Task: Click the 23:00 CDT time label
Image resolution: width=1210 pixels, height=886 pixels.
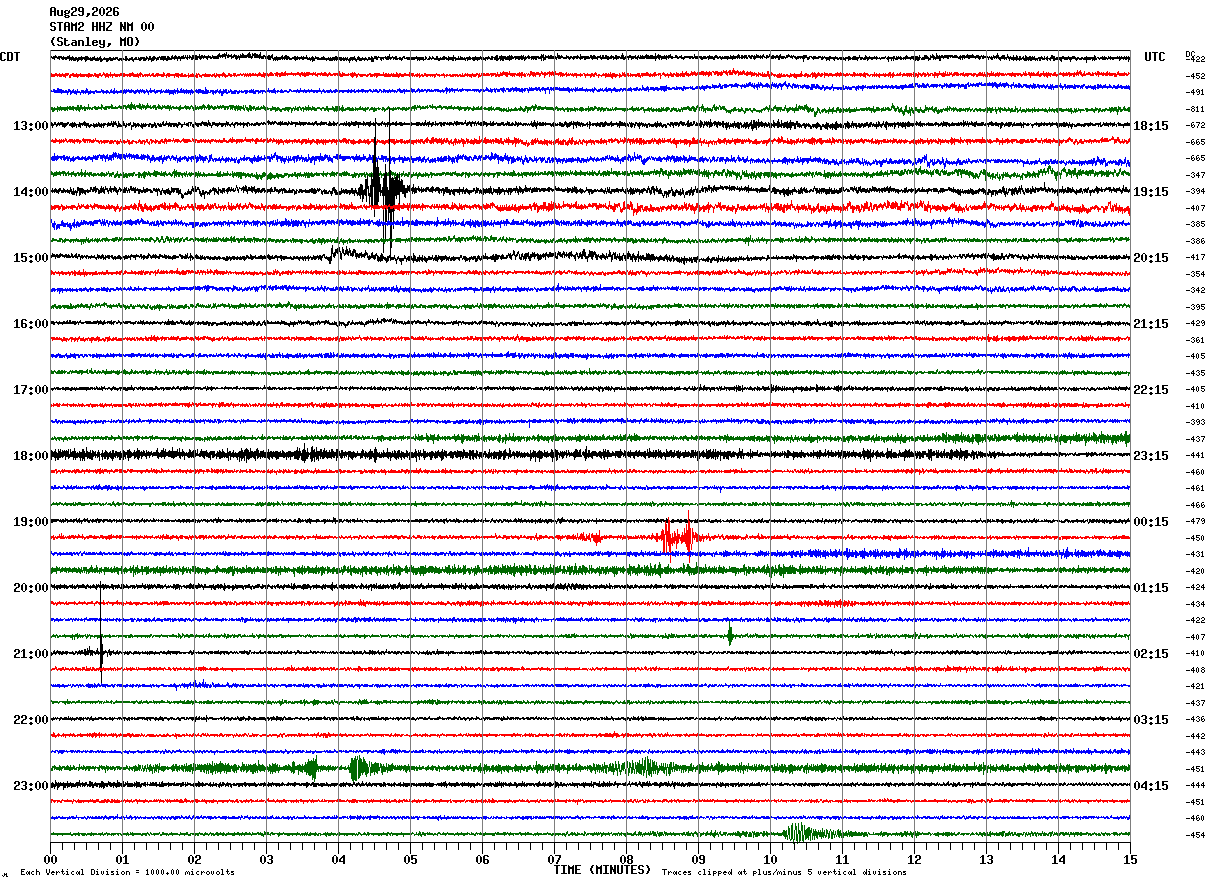Action: click(x=30, y=786)
